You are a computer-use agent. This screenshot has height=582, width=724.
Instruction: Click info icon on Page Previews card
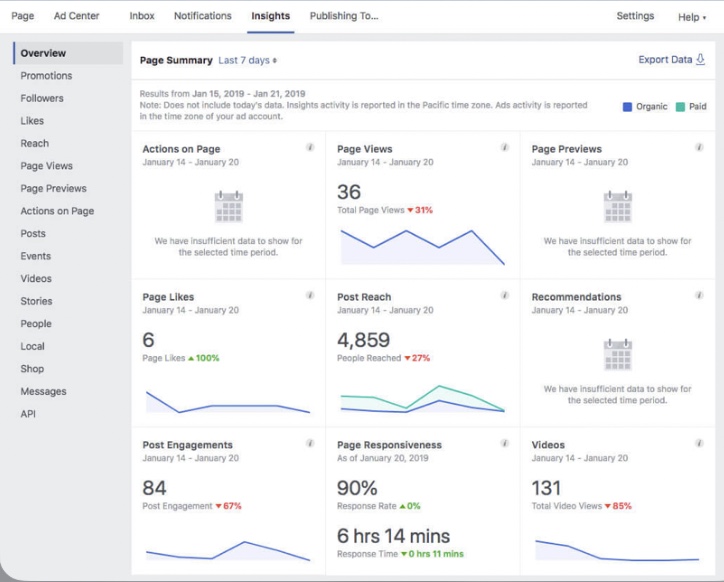699,147
